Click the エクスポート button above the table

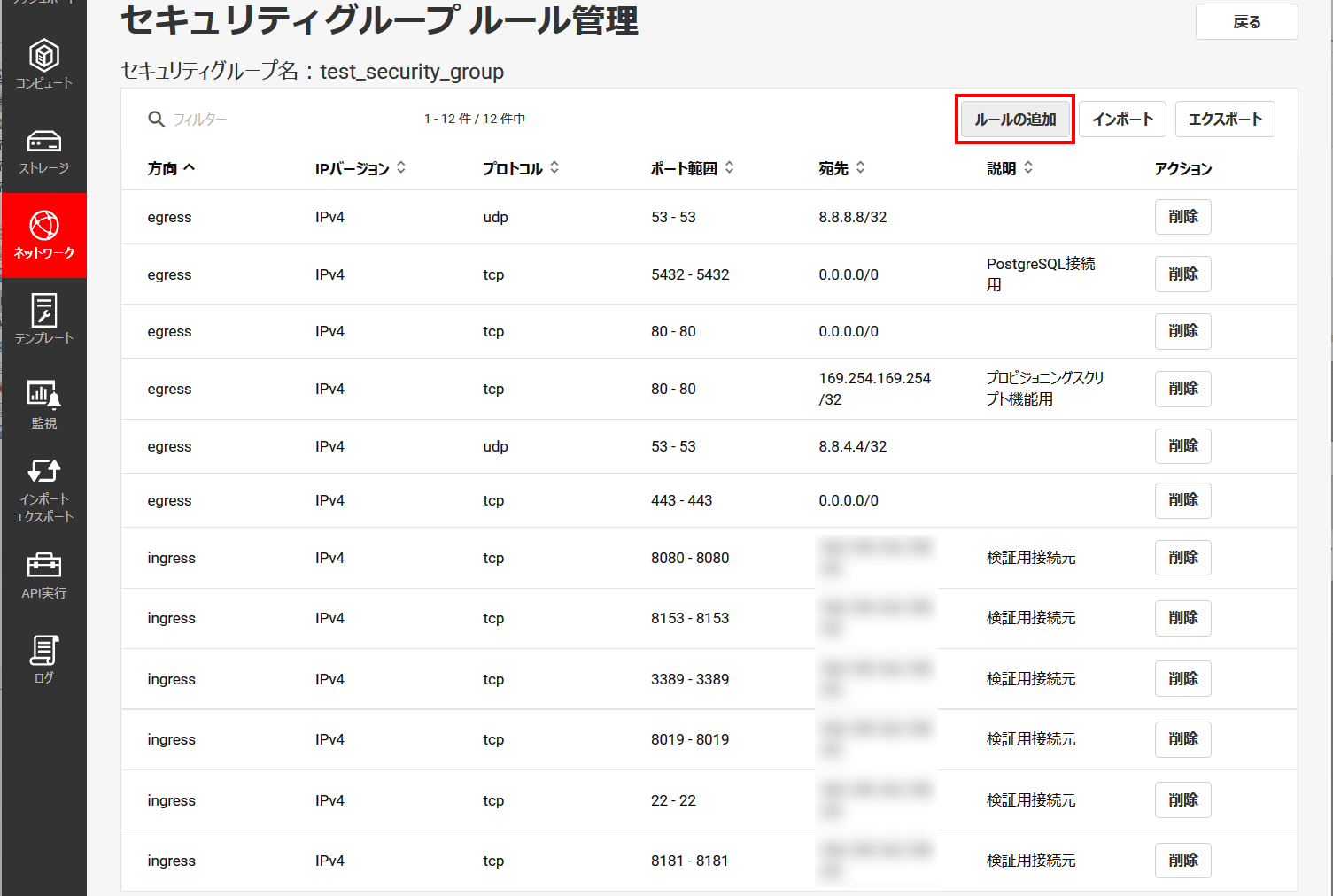(1225, 120)
